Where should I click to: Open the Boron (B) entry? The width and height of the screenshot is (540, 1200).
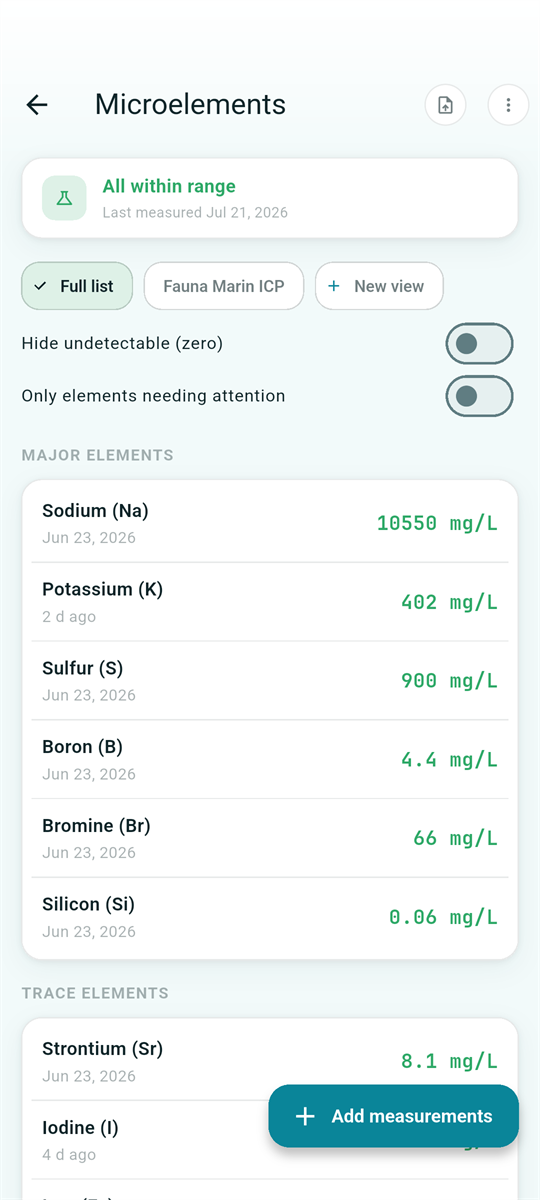[270, 760]
